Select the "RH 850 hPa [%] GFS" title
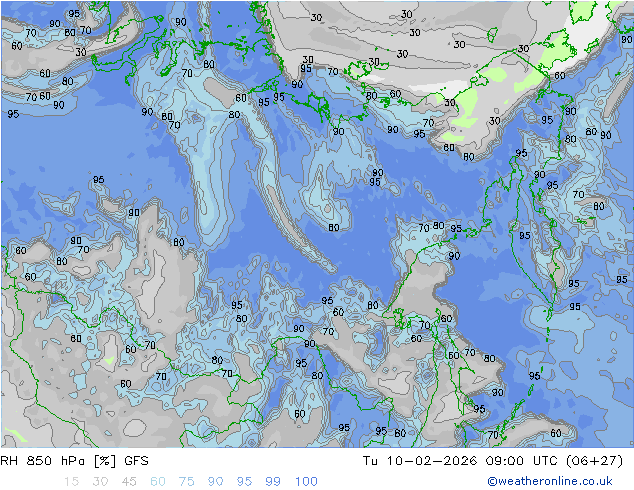 74,461
